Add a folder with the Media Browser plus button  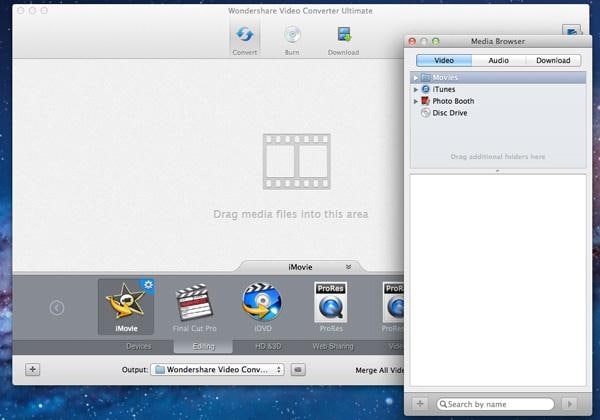(420, 404)
